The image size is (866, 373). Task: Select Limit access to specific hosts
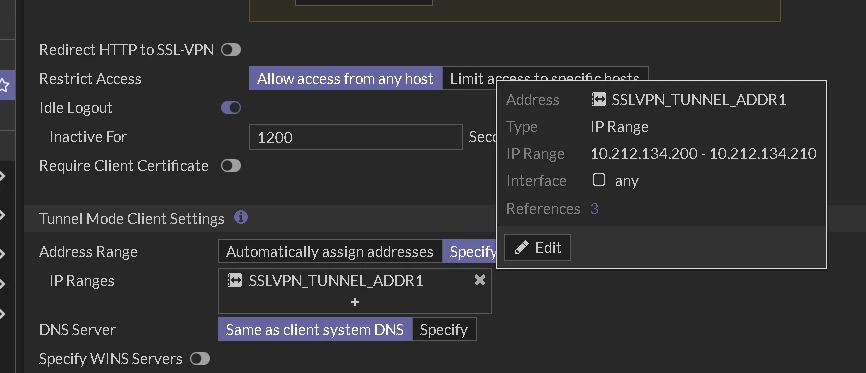pos(545,79)
